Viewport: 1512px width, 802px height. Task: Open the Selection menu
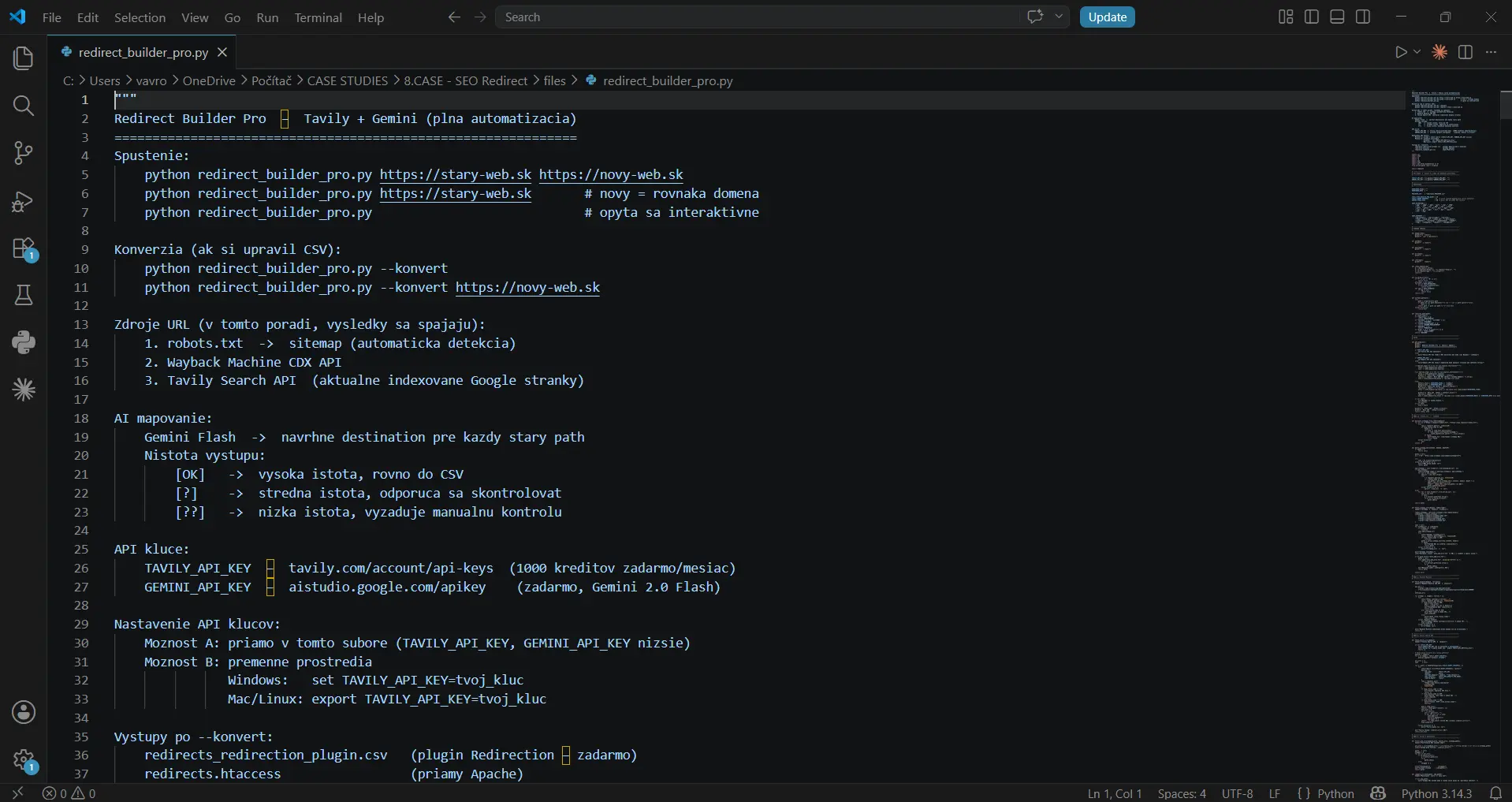point(140,17)
